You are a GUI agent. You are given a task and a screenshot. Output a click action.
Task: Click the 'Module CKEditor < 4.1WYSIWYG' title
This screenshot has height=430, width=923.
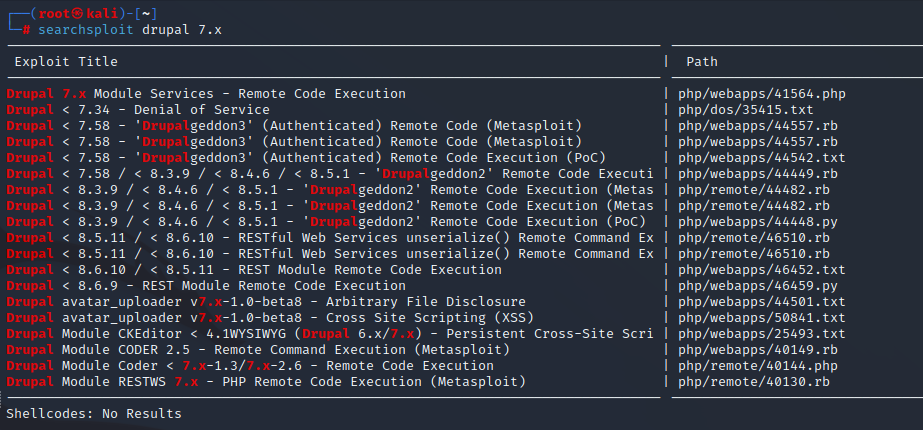(330, 333)
